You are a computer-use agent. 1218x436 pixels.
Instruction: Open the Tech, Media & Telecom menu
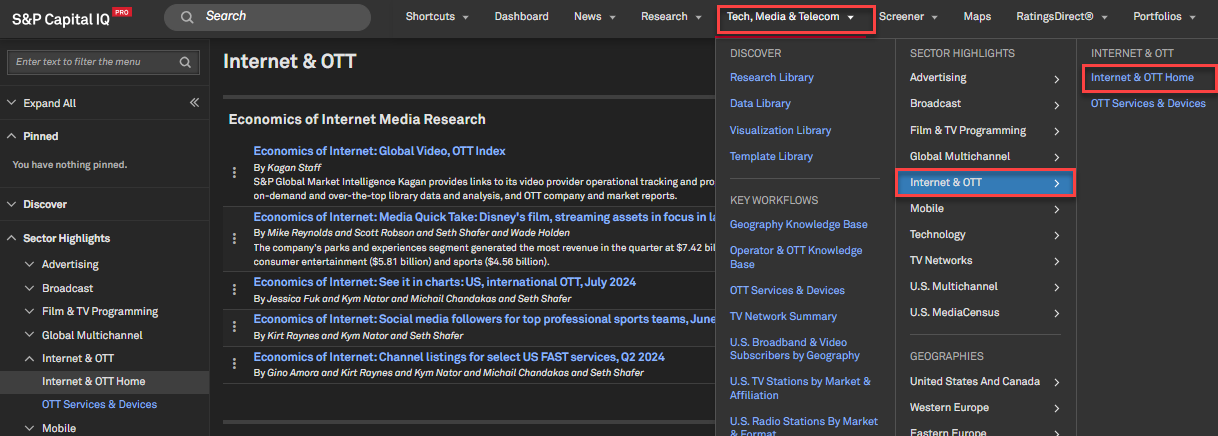pos(789,17)
